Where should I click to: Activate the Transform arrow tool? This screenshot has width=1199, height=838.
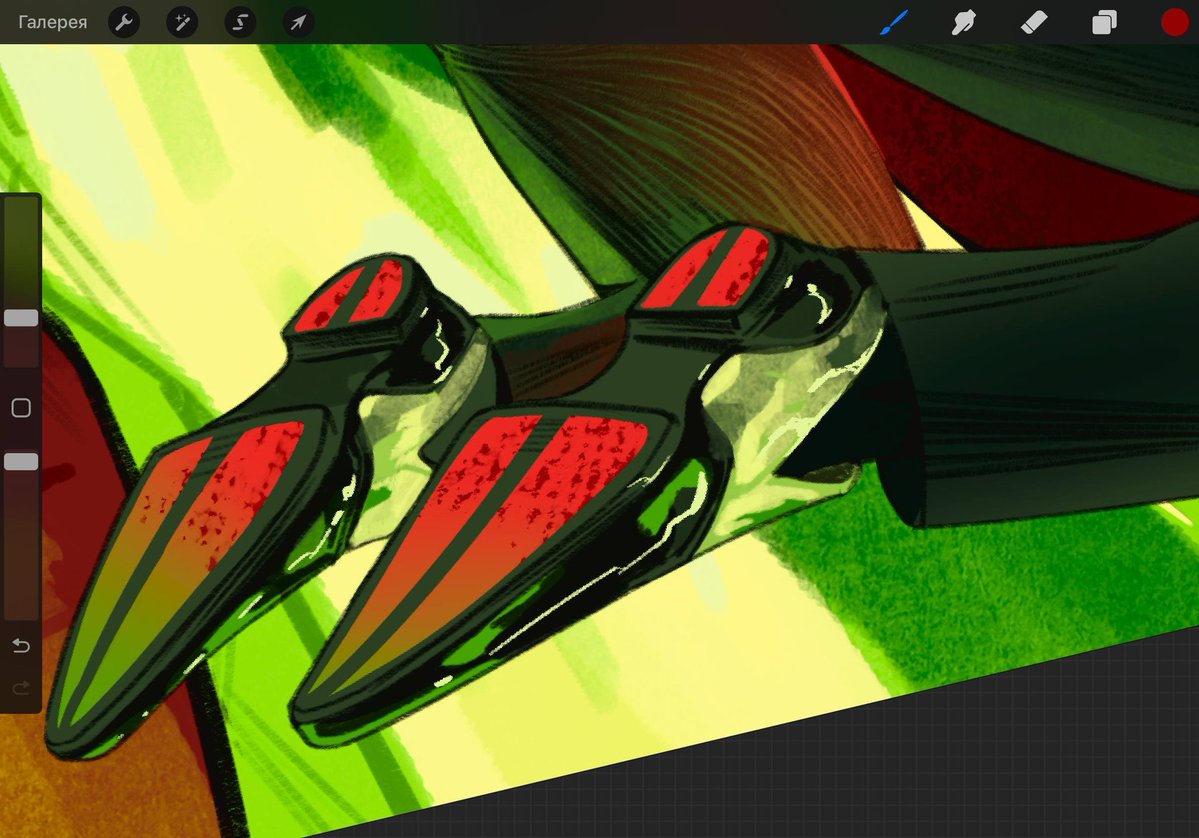click(x=298, y=22)
